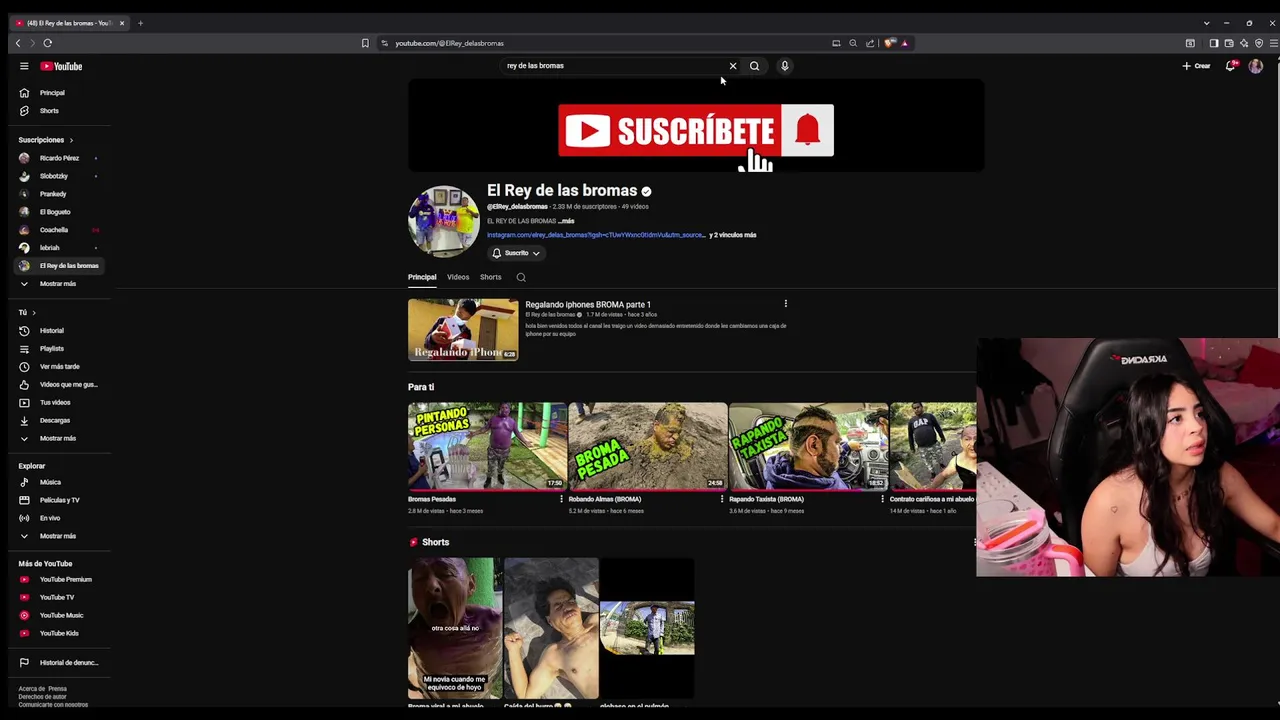Image resolution: width=1280 pixels, height=720 pixels.
Task: Open browser main menu icon
Action: tap(1273, 43)
